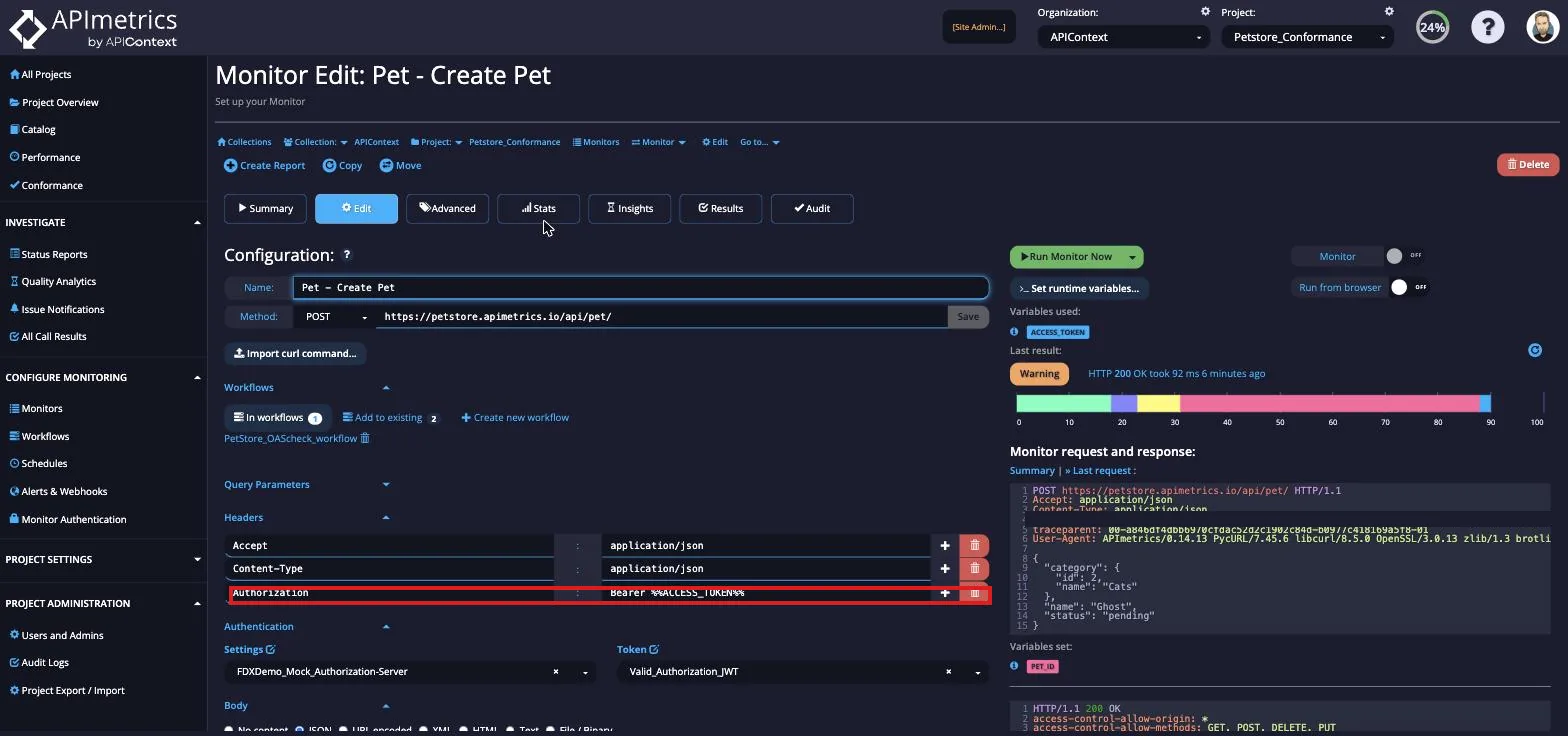Expand the PROJECT SETTINGS sidebar group
Viewport: 1568px width, 736px height.
coord(197,559)
